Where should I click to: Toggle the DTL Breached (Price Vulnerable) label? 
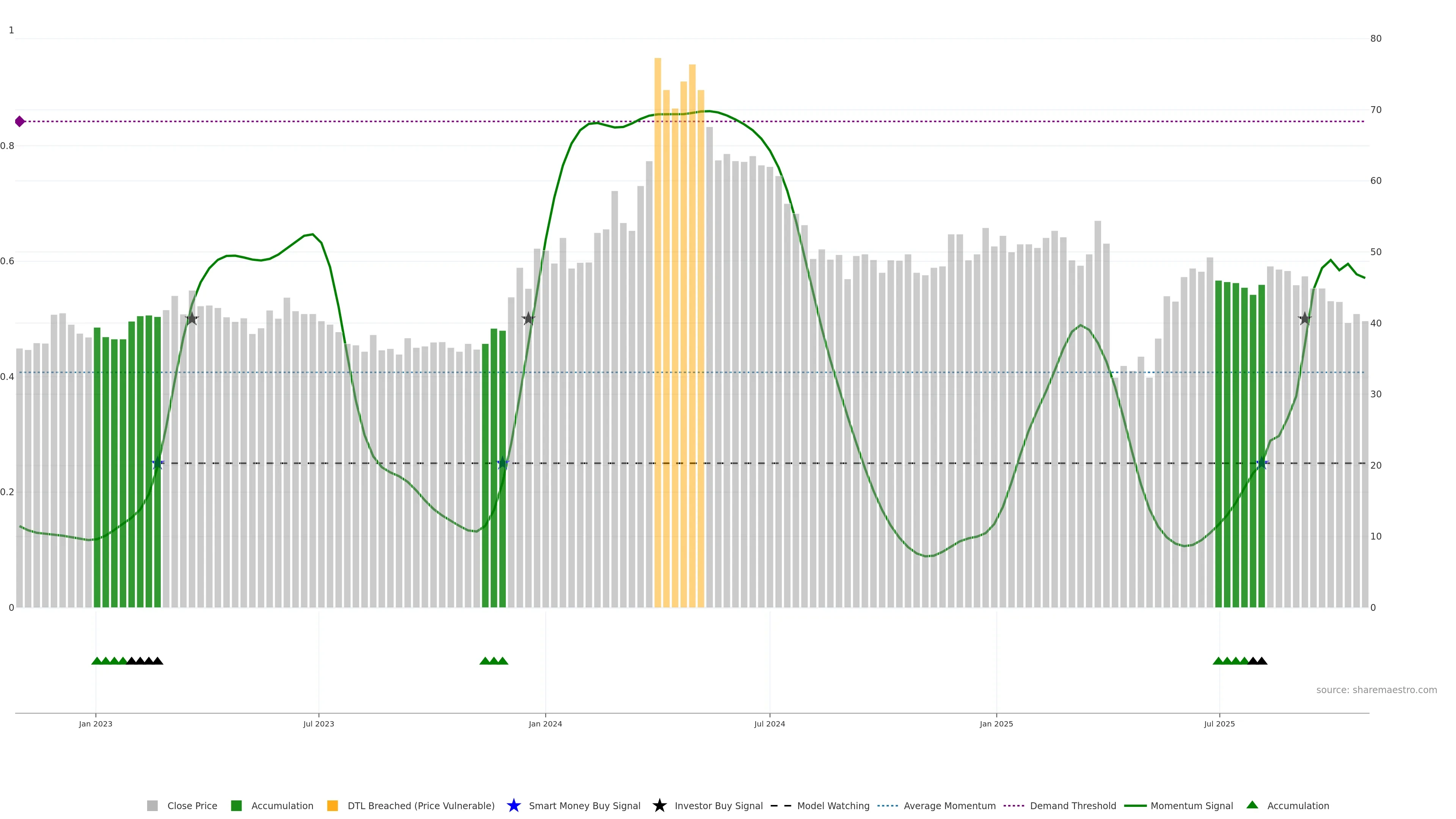(x=420, y=805)
